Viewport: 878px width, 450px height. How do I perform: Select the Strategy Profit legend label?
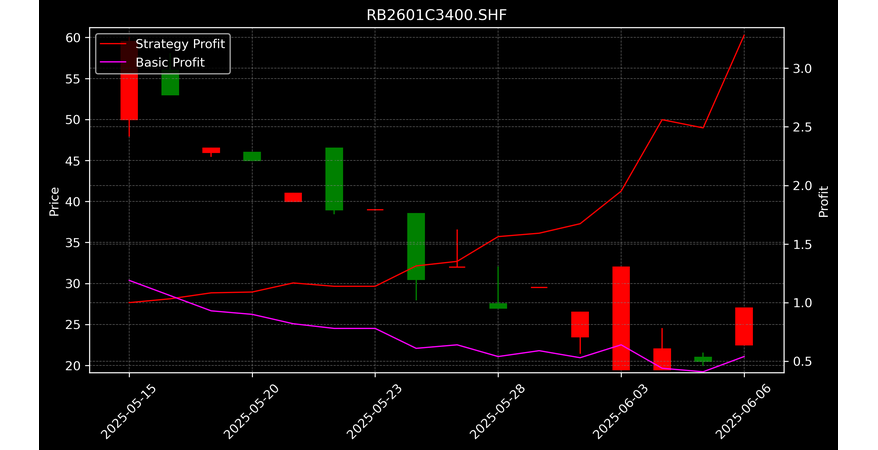180,44
